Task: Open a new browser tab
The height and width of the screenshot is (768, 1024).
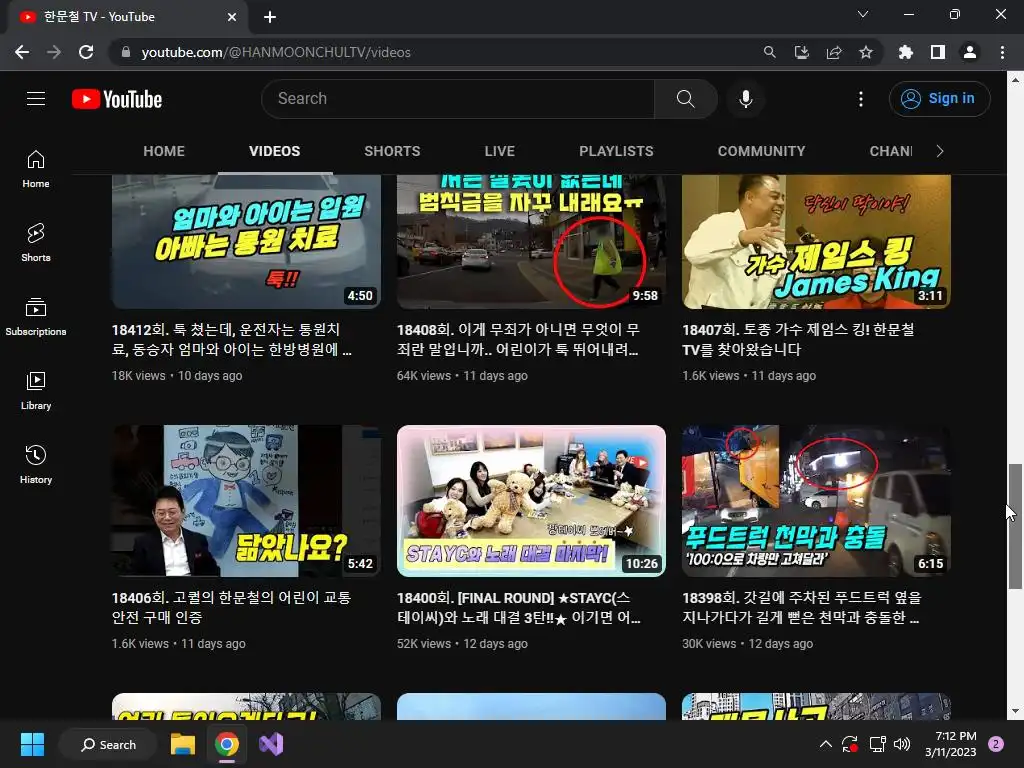Action: pyautogui.click(x=270, y=17)
